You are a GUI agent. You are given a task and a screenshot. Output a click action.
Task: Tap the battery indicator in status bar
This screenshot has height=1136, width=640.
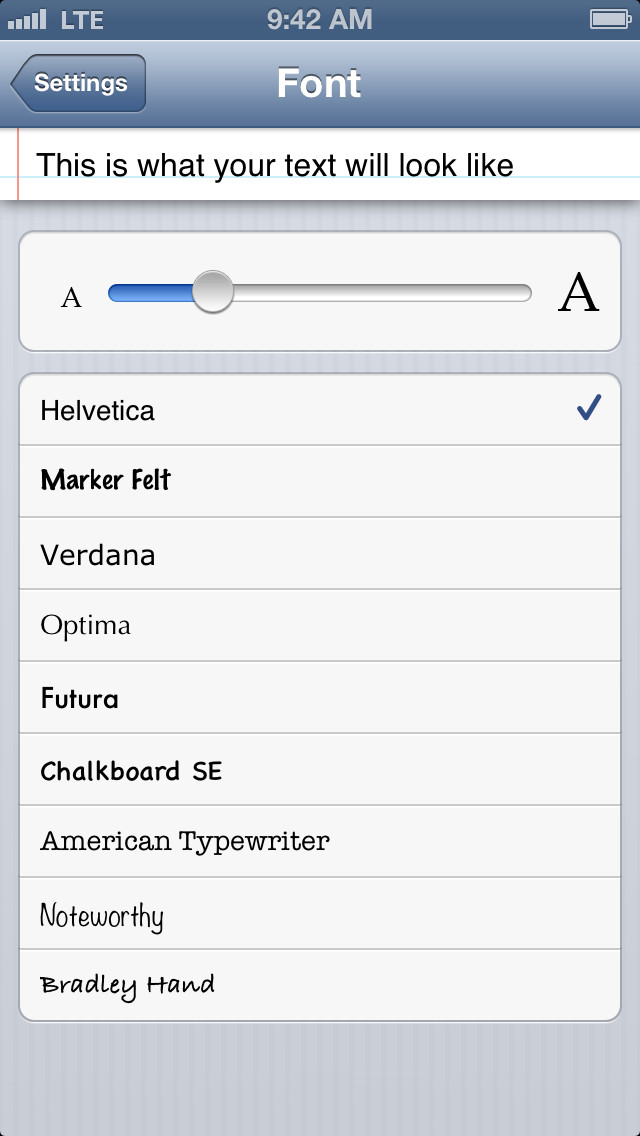click(x=608, y=19)
